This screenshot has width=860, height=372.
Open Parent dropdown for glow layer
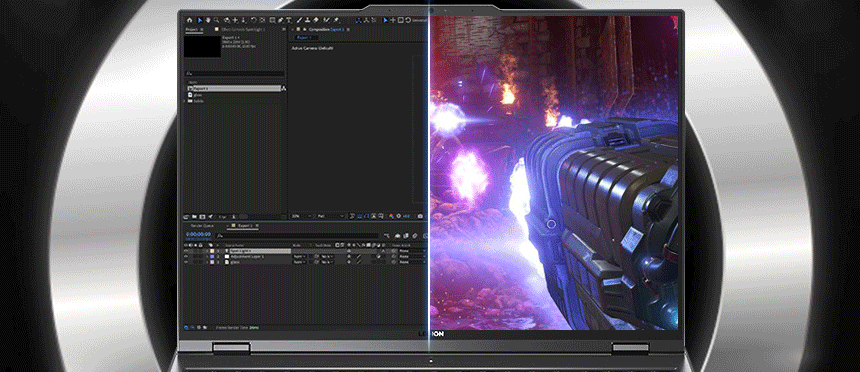[412, 262]
